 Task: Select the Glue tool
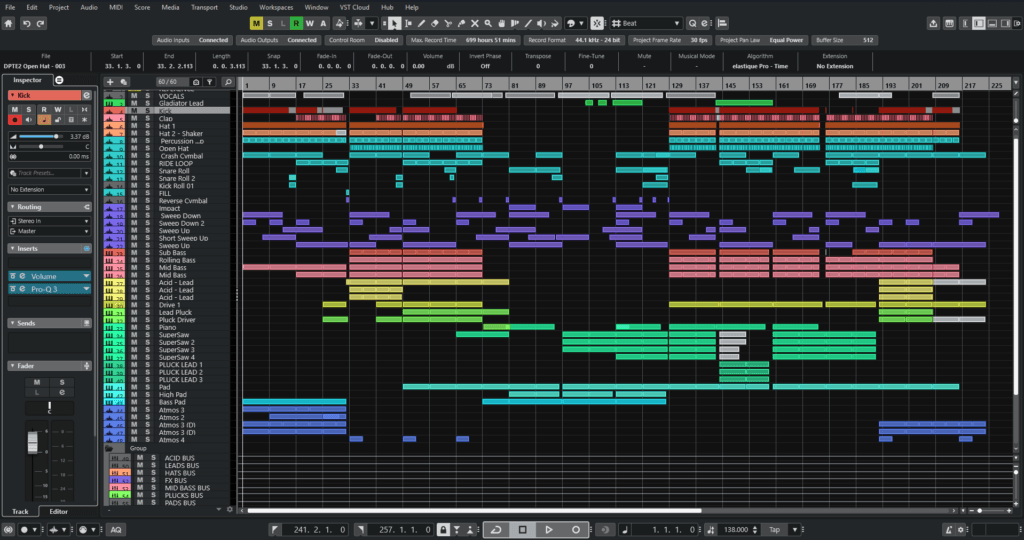pos(461,24)
